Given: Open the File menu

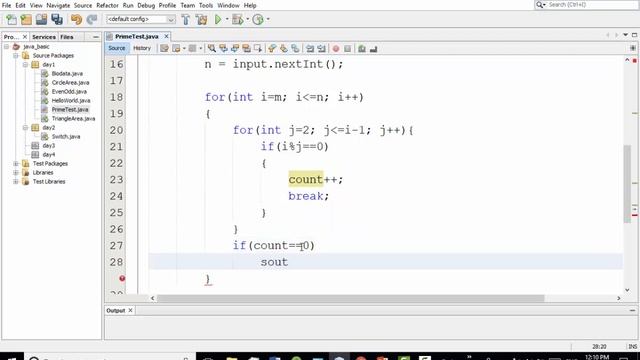Looking at the screenshot, I should click(7, 5).
